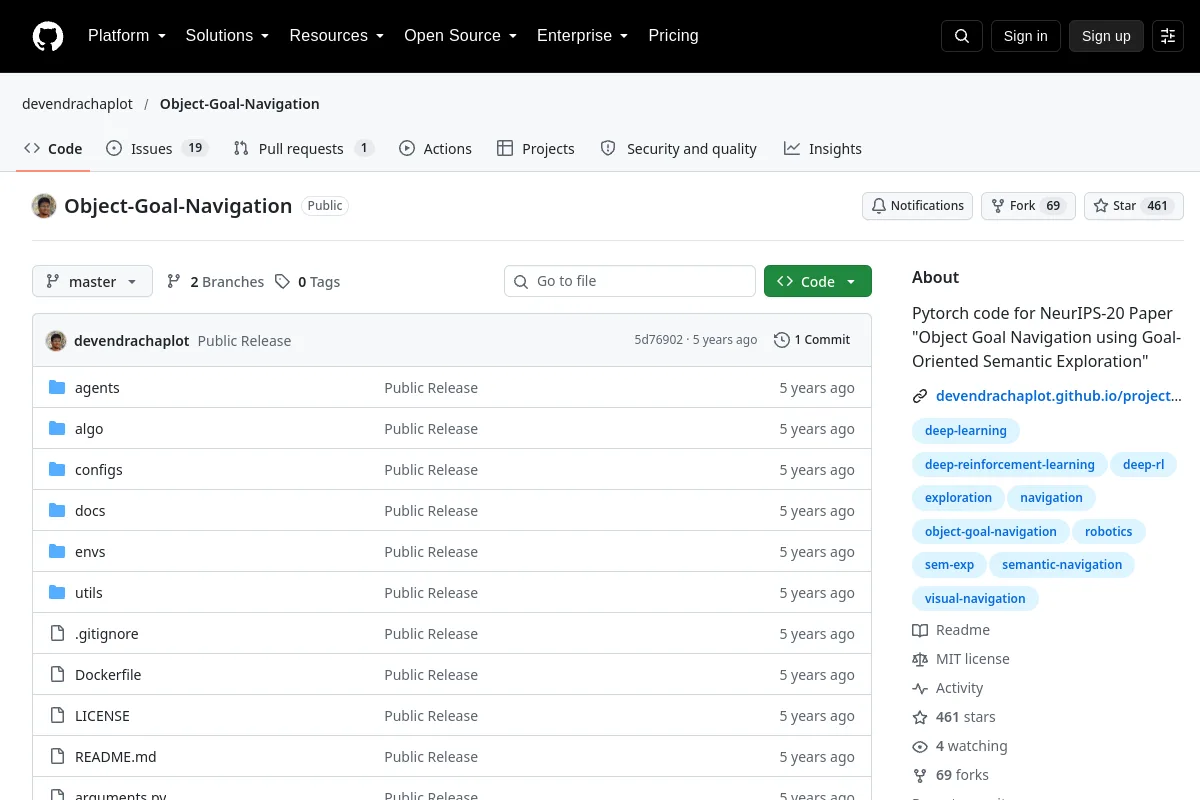Switch to the Actions tab
The image size is (1200, 800).
point(435,149)
